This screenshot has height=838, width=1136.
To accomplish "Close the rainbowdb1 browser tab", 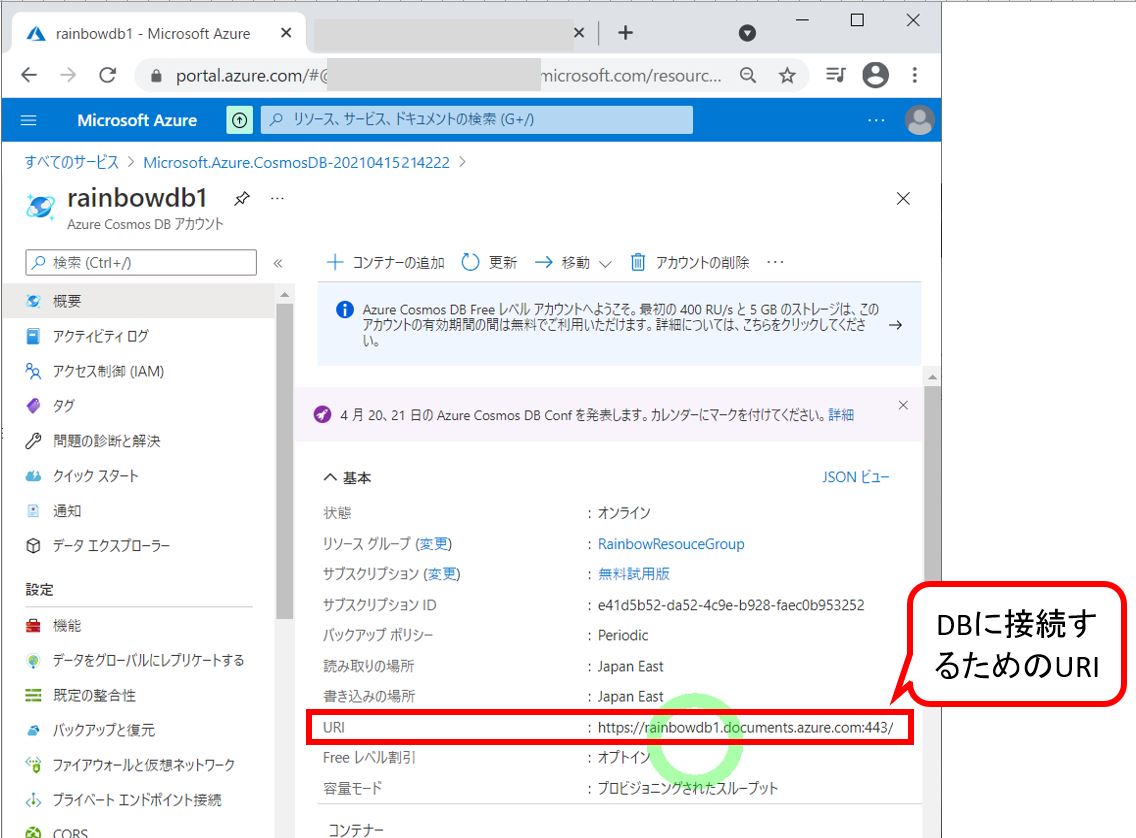I will 285,33.
